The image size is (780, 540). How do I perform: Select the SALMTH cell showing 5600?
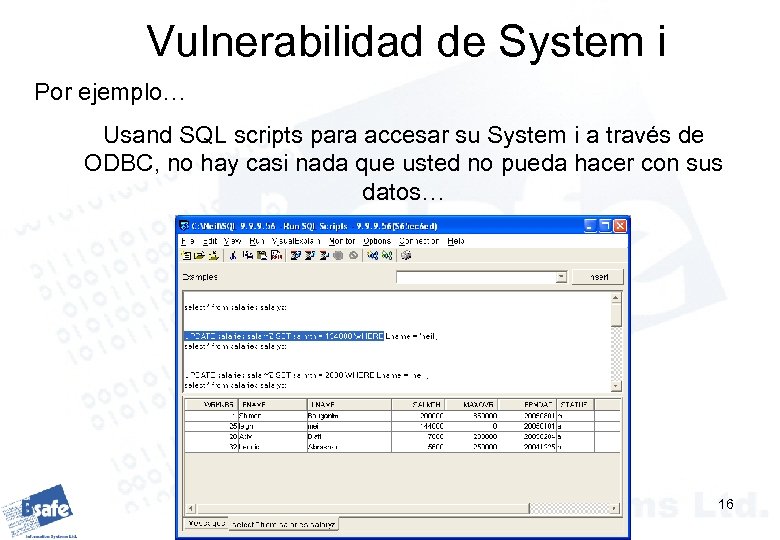418,447
